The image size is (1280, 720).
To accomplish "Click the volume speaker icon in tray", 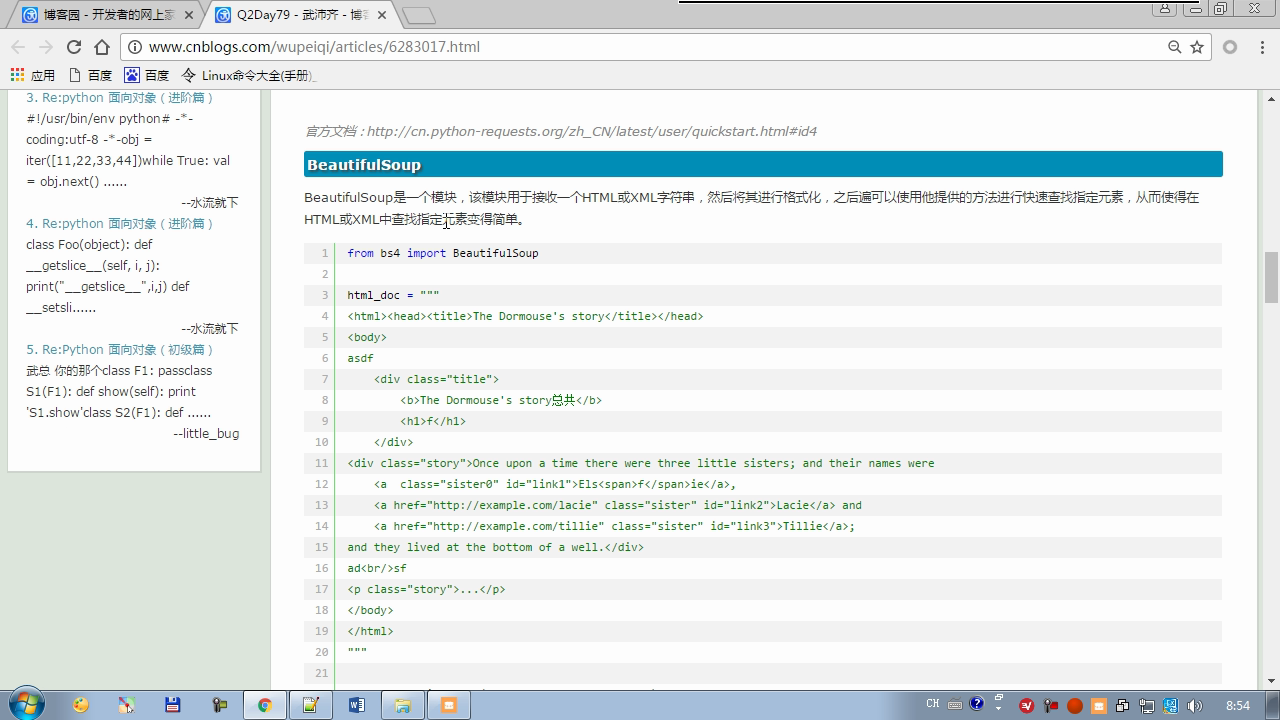I will (x=1195, y=706).
